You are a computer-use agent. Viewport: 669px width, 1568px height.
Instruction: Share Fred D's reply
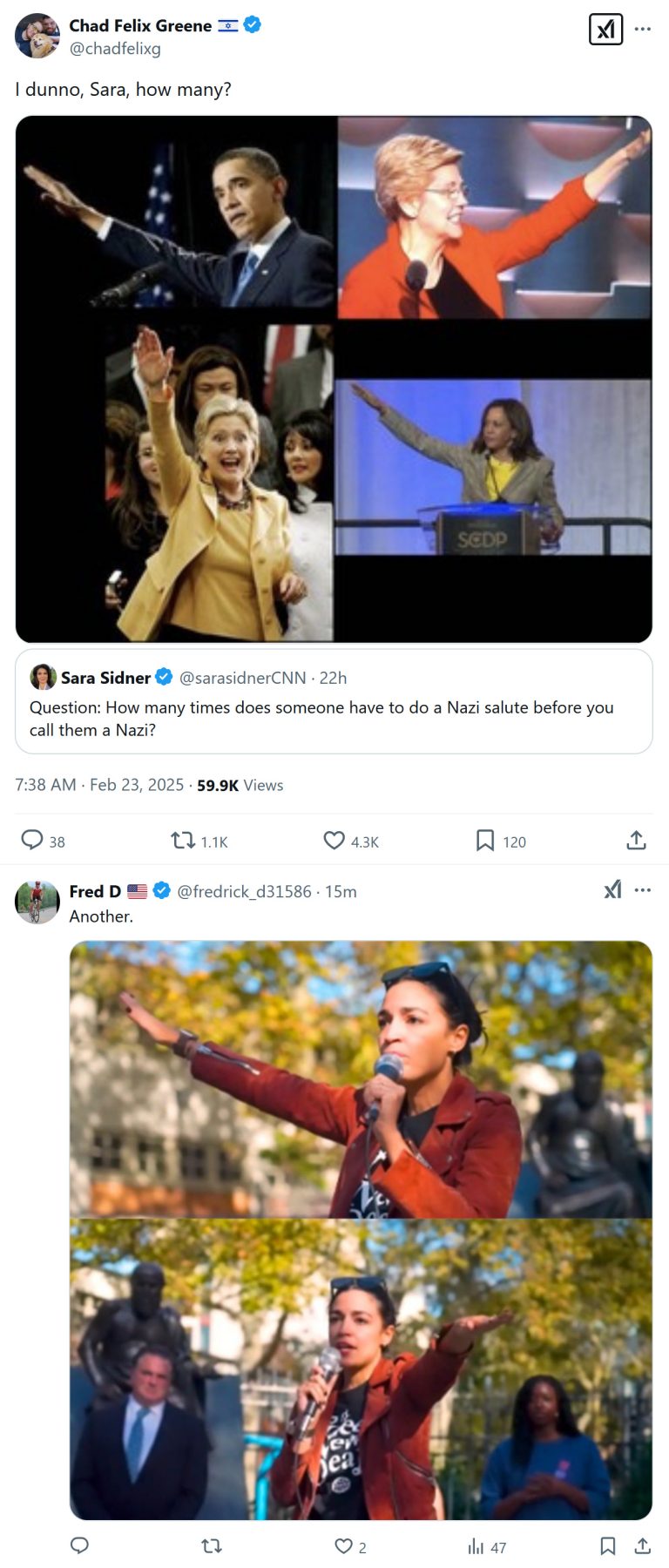coord(643,1545)
